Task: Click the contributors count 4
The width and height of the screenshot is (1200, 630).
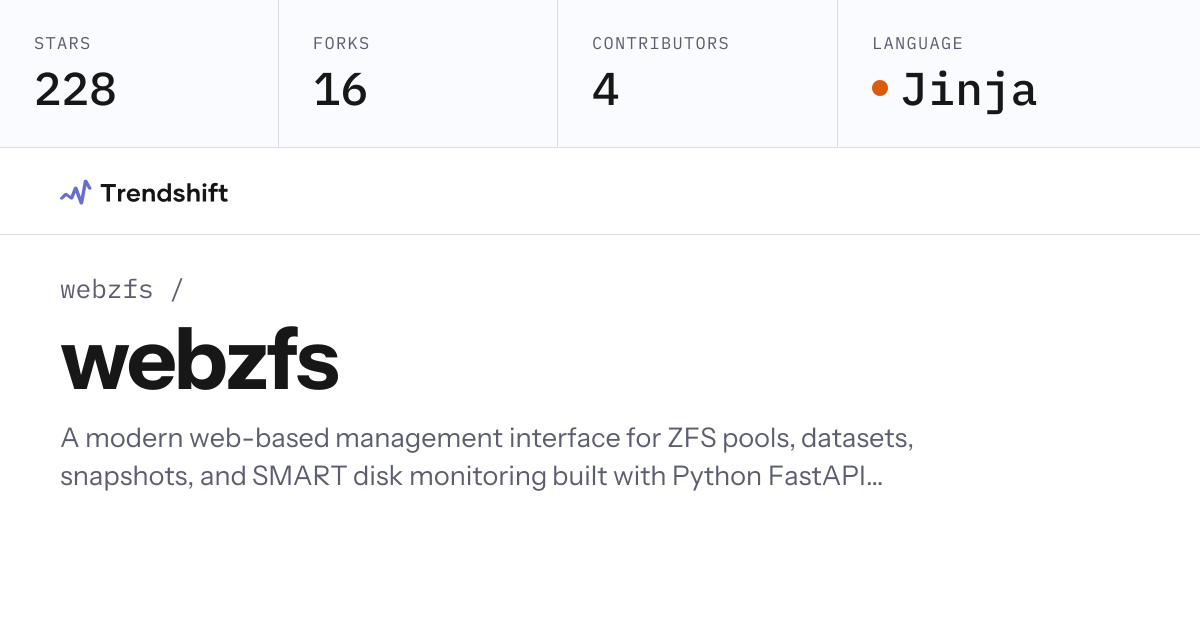Action: 605,90
